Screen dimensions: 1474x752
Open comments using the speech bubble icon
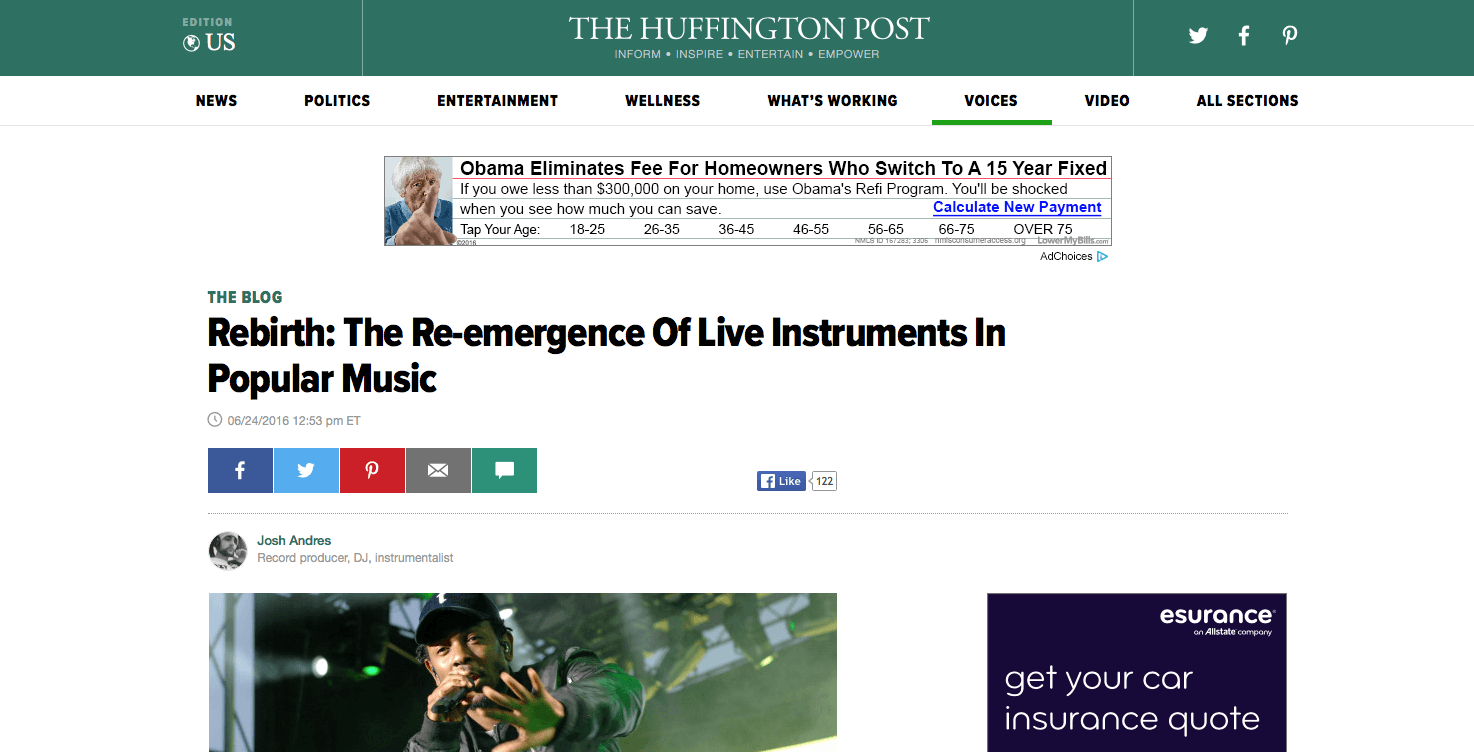[504, 470]
